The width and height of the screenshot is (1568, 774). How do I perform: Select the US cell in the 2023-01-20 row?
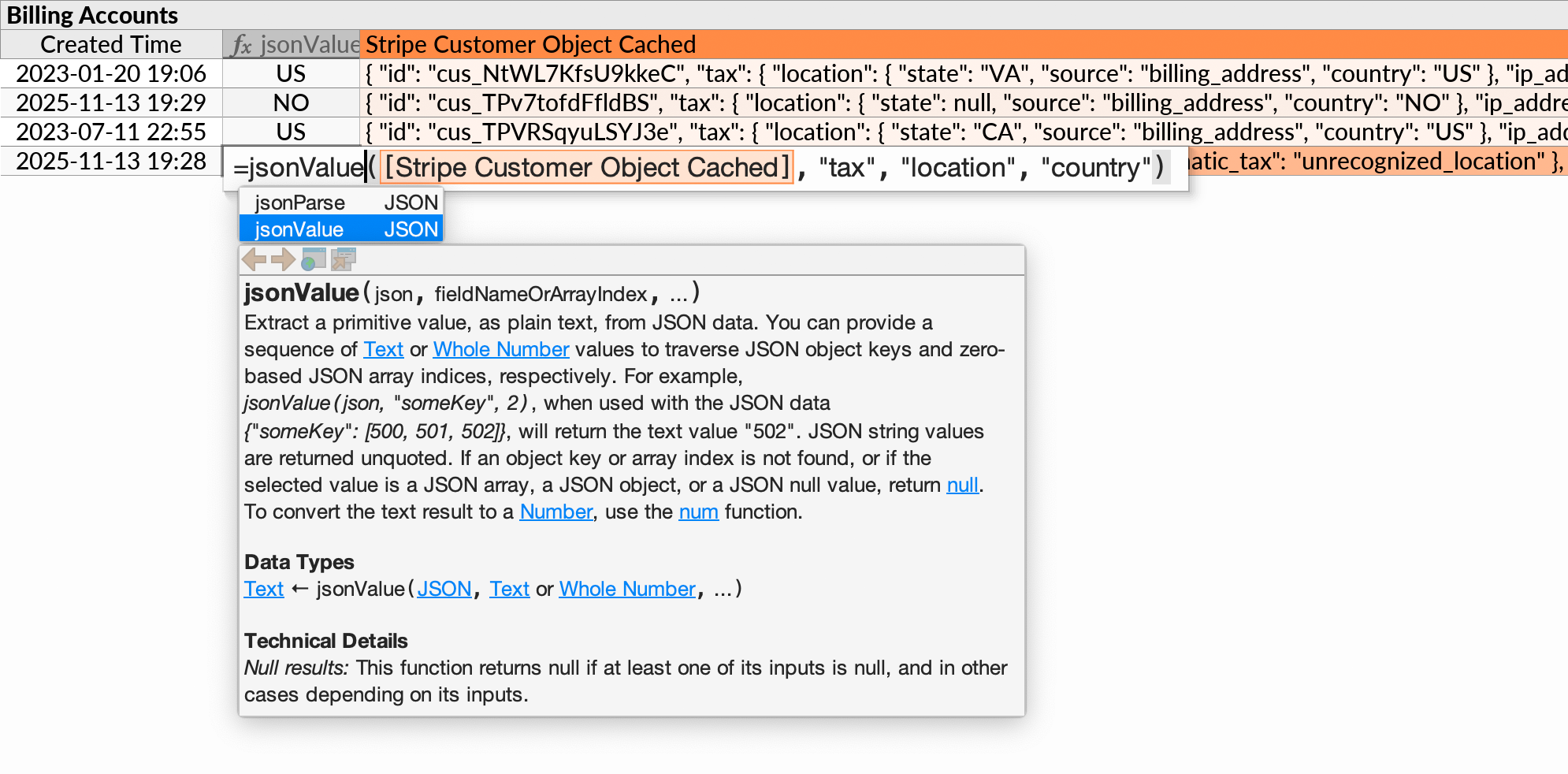(291, 73)
